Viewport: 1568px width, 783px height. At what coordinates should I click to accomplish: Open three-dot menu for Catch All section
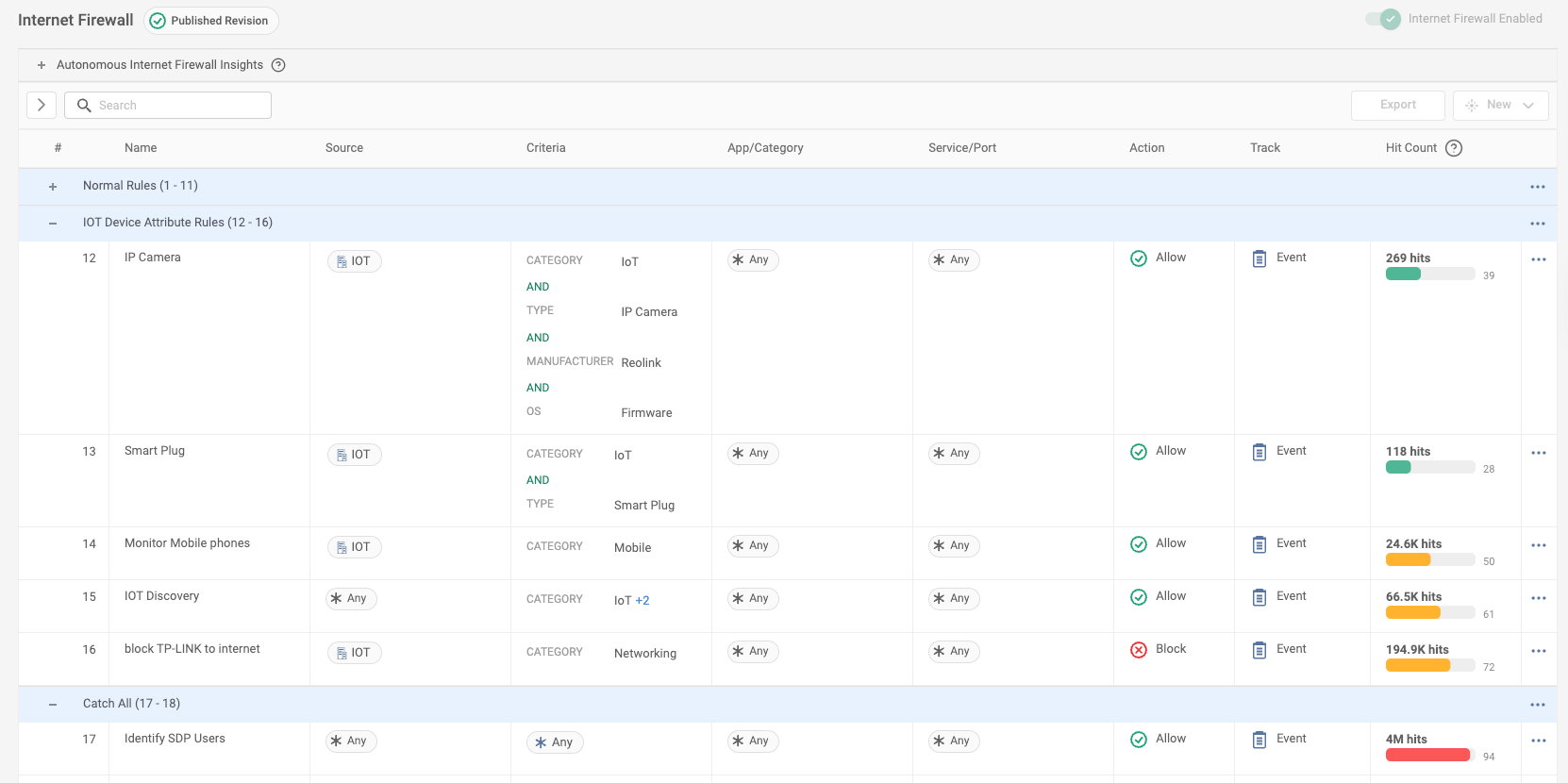[x=1538, y=705]
